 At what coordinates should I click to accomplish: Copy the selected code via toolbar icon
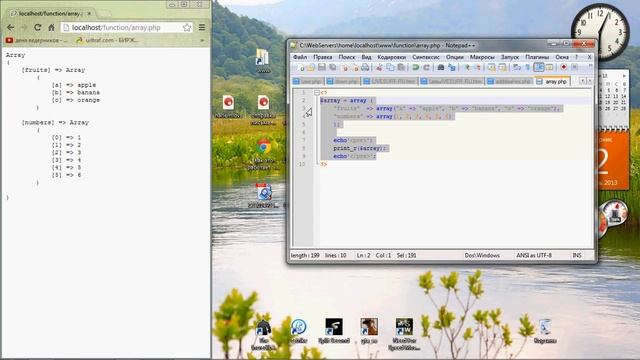point(390,67)
